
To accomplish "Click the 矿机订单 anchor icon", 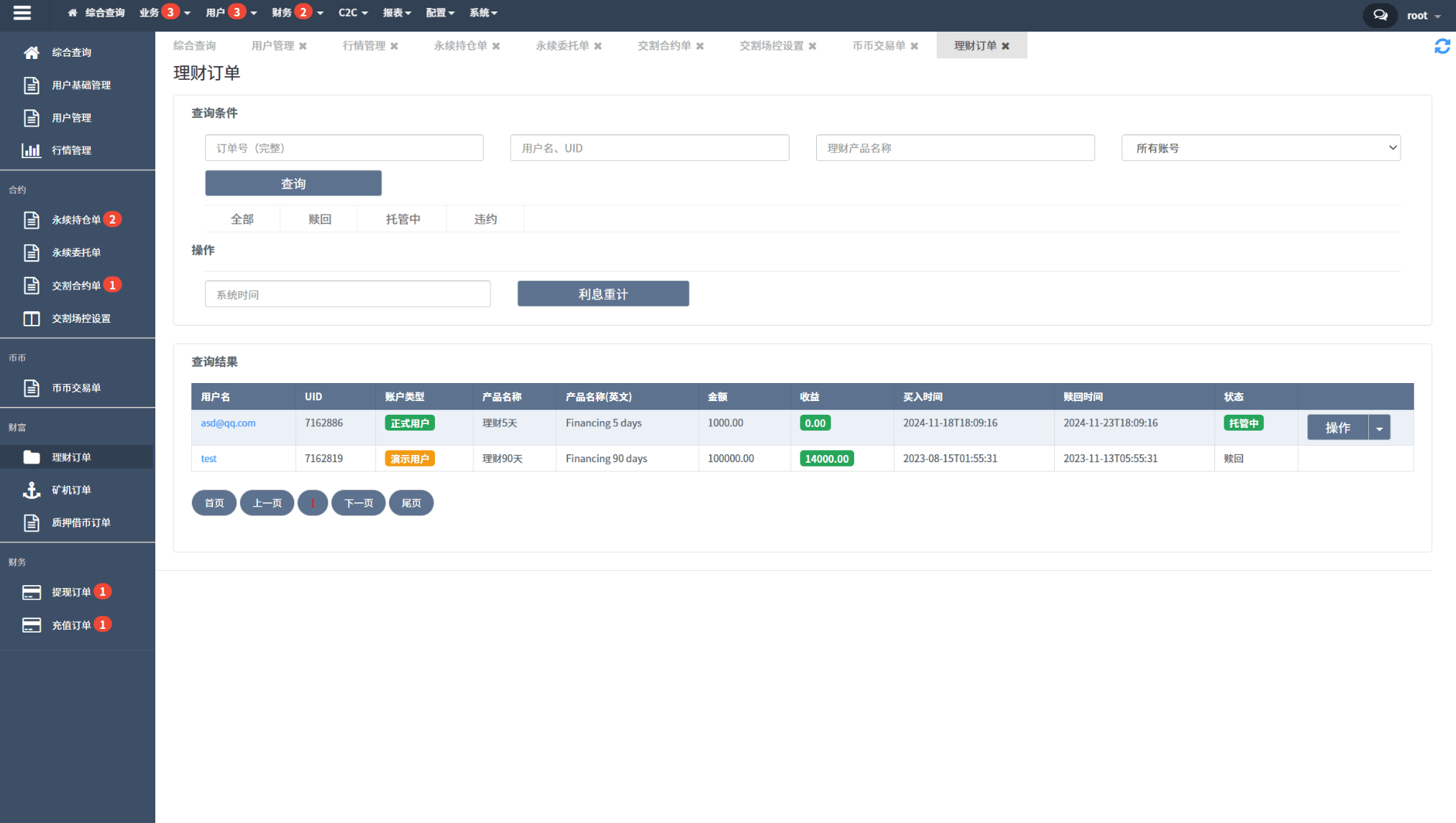I will [32, 490].
